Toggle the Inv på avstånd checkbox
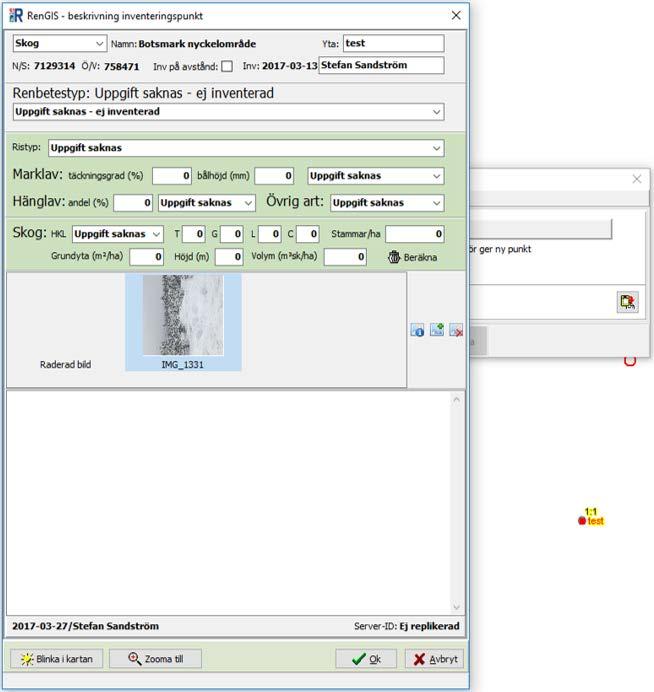Viewport: 654px width, 692px height. click(x=227, y=66)
